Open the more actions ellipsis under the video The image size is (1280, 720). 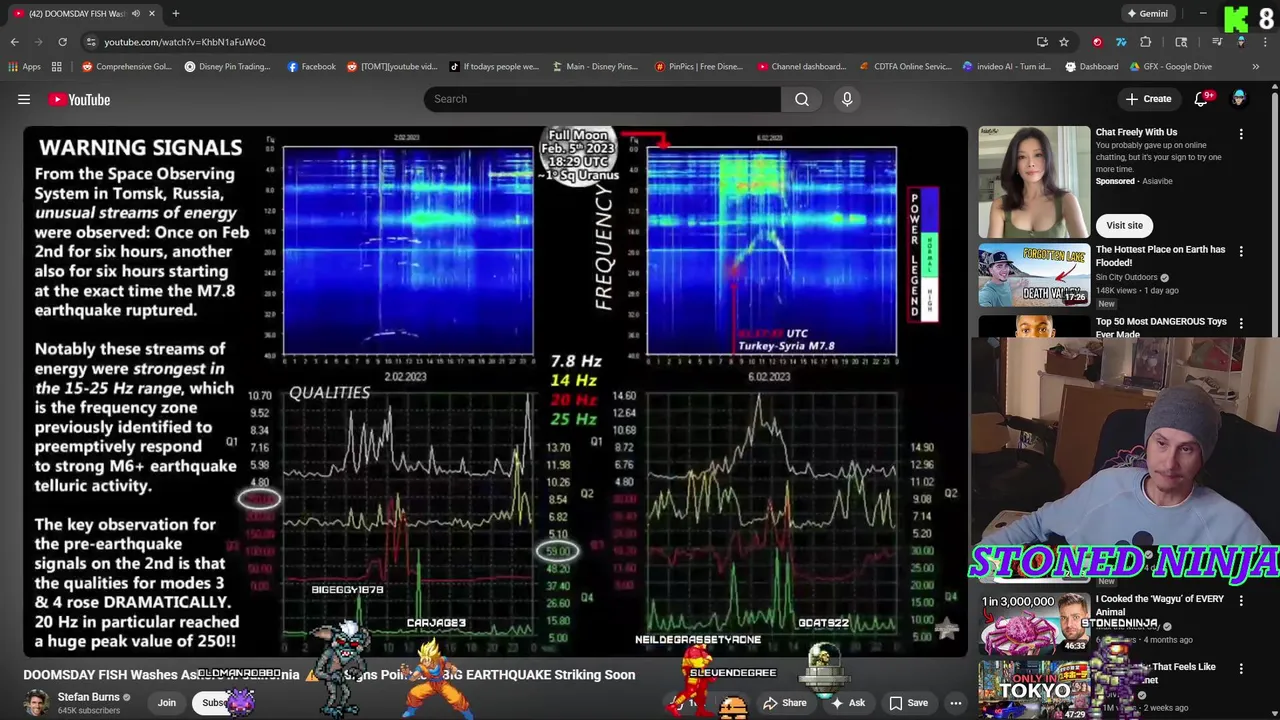click(x=955, y=703)
